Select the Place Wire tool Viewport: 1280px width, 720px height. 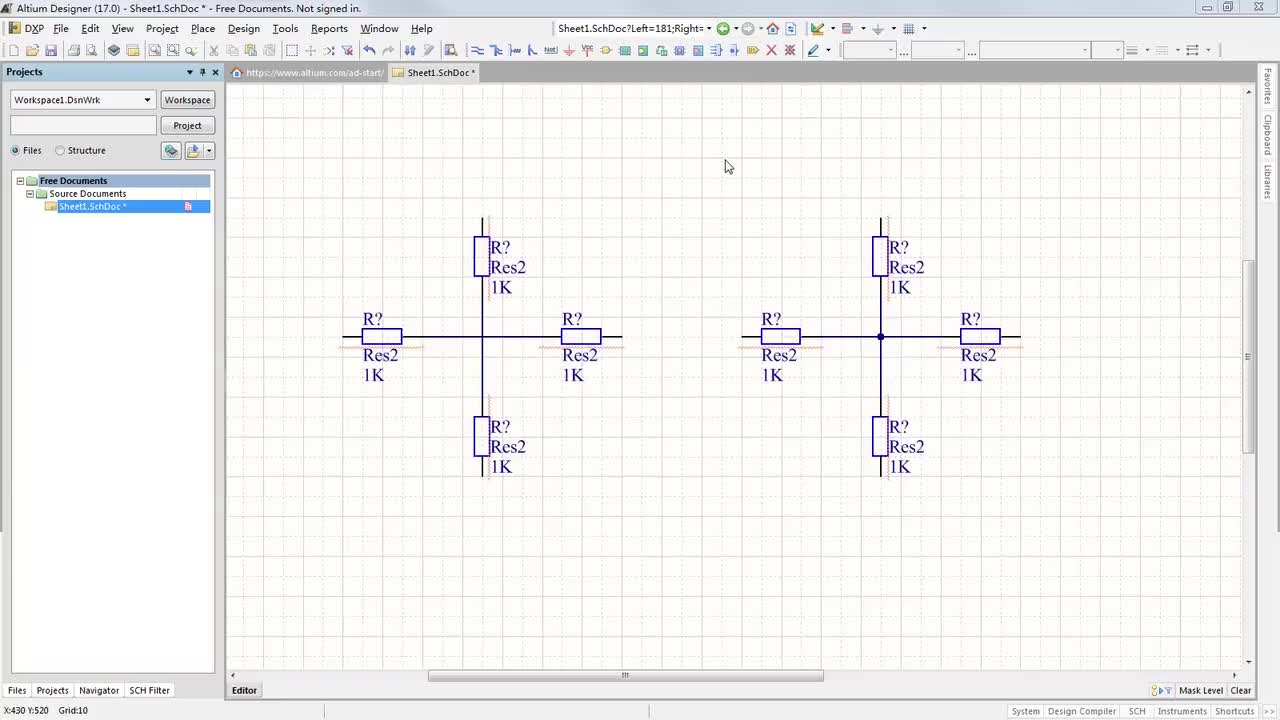point(477,50)
